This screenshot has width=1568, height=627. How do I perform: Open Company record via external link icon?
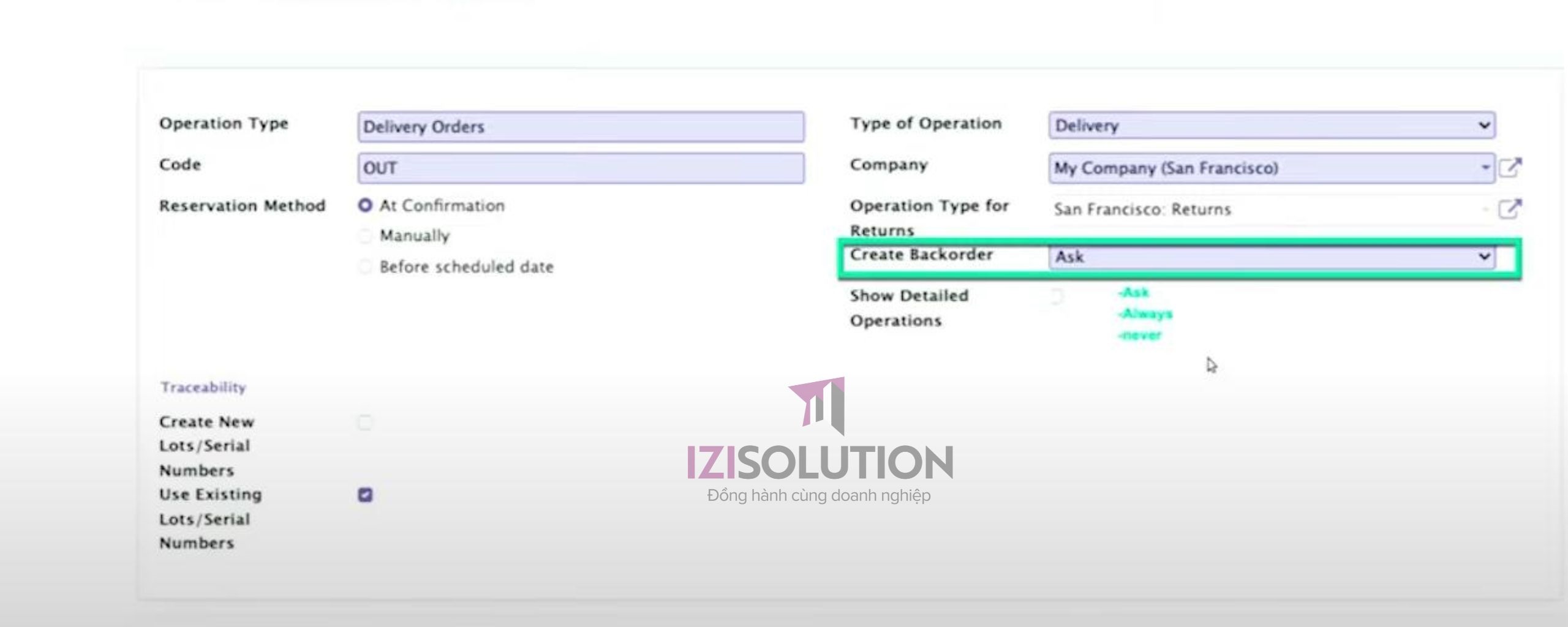click(1510, 167)
